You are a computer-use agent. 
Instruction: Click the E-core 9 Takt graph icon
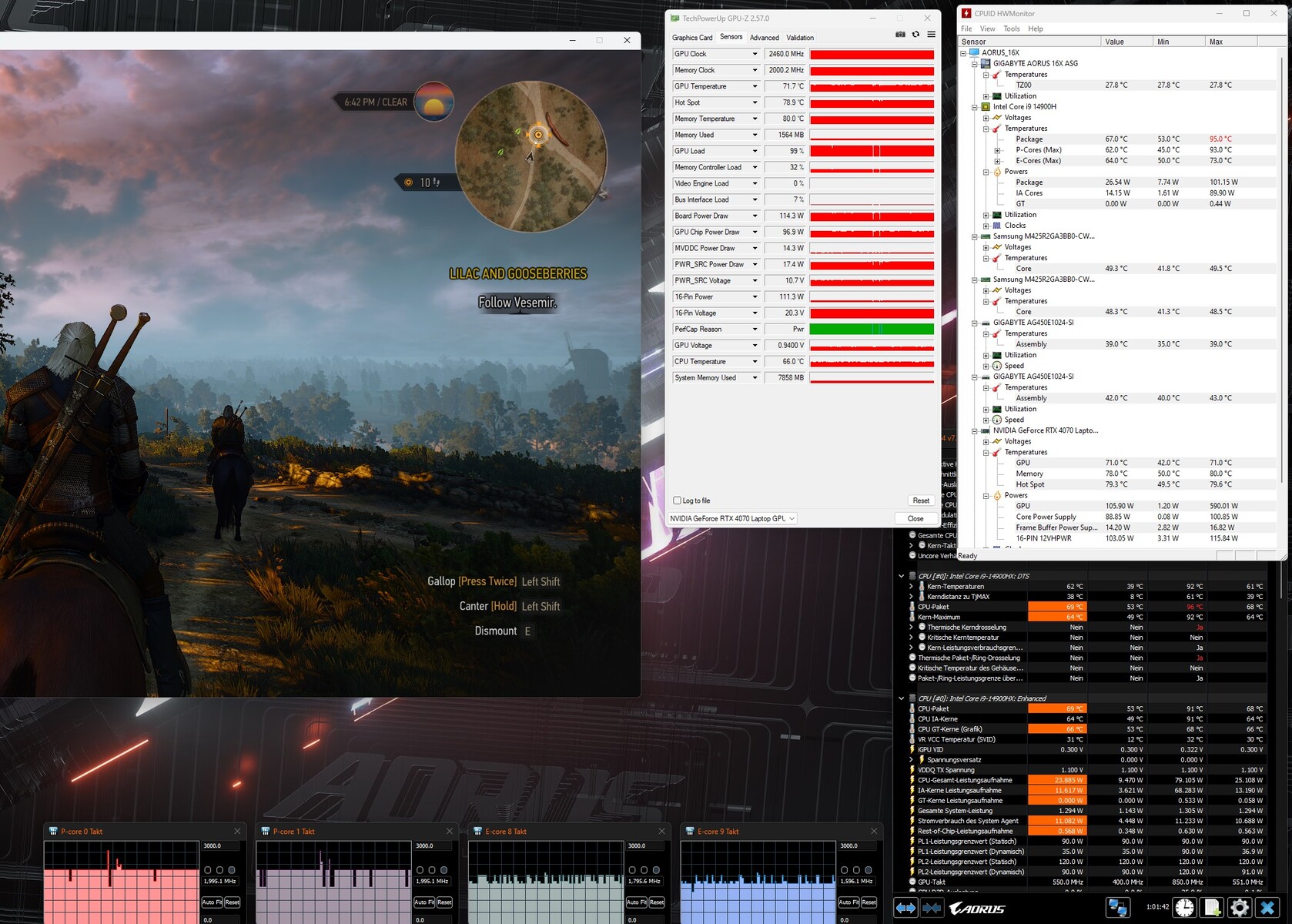point(690,832)
